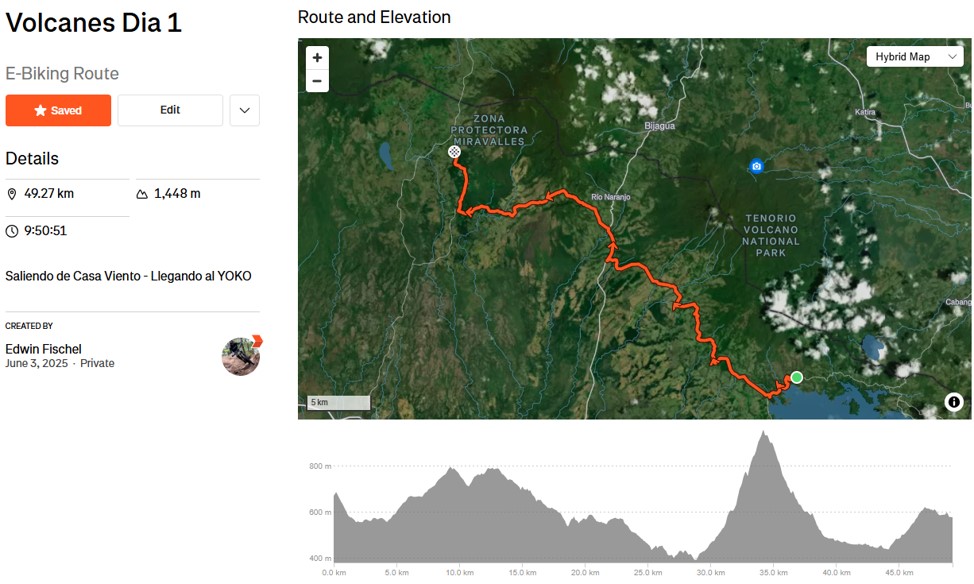
Task: Click the elevation peak near 35 km
Action: point(764,435)
